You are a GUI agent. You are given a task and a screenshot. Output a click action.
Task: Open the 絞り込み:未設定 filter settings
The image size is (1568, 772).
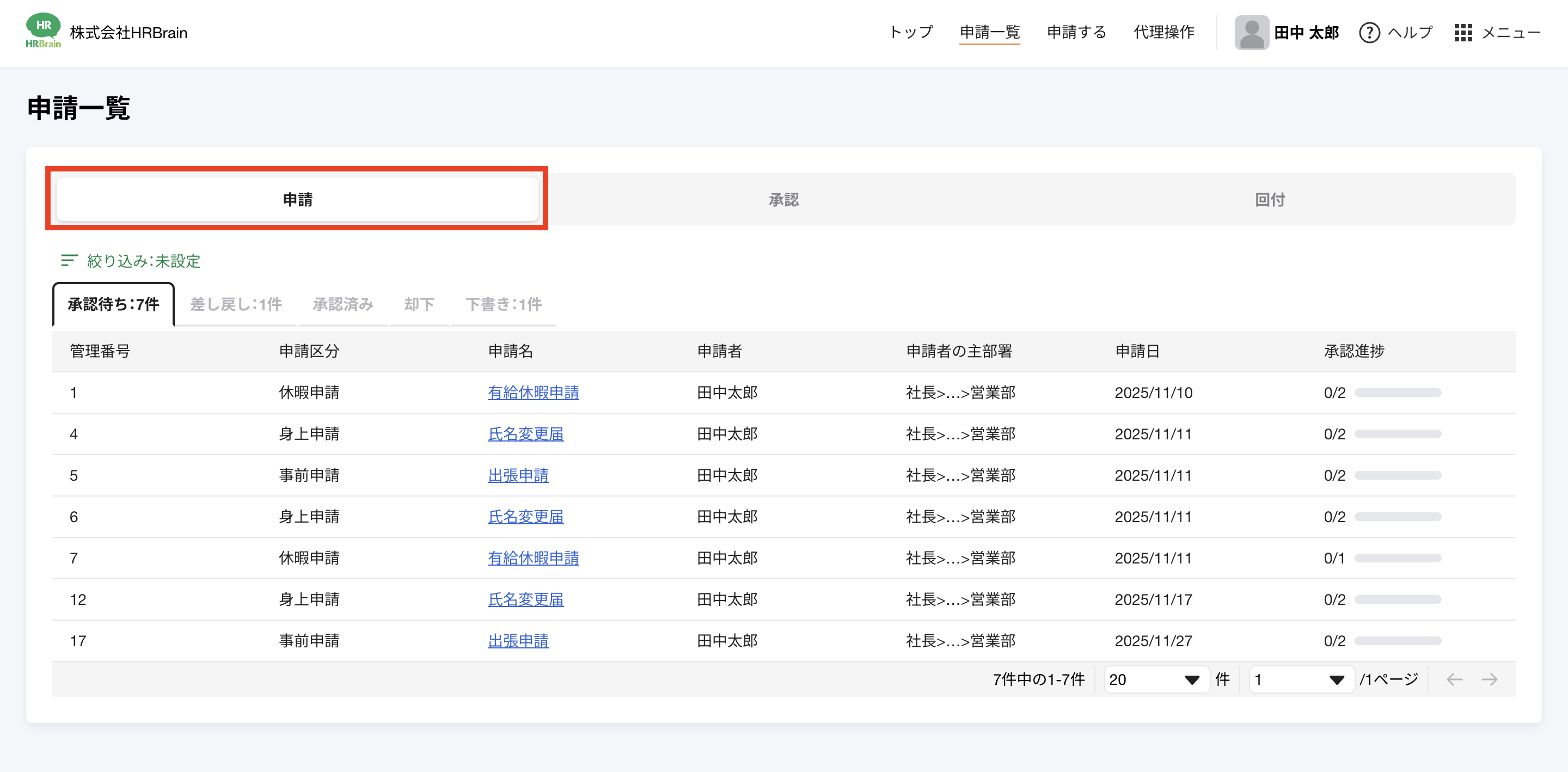(144, 261)
